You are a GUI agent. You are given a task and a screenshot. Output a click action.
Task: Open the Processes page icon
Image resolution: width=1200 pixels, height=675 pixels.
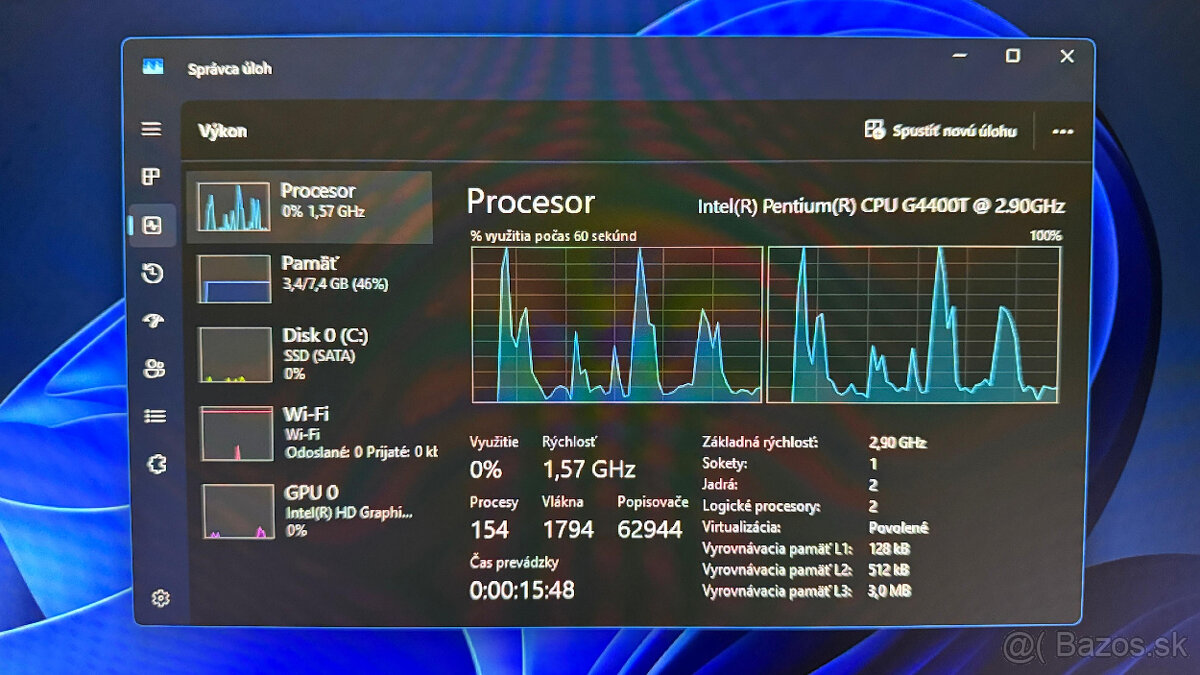point(151,177)
